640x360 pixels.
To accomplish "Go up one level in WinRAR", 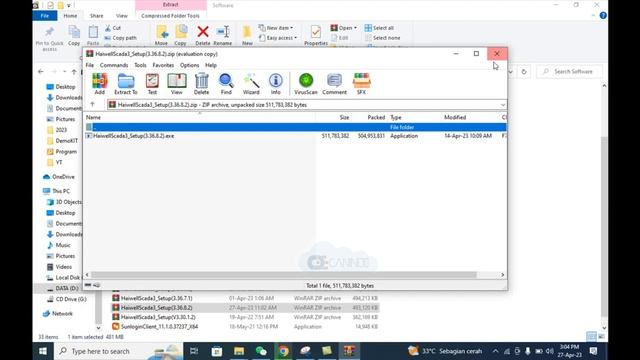I will pyautogui.click(x=93, y=104).
